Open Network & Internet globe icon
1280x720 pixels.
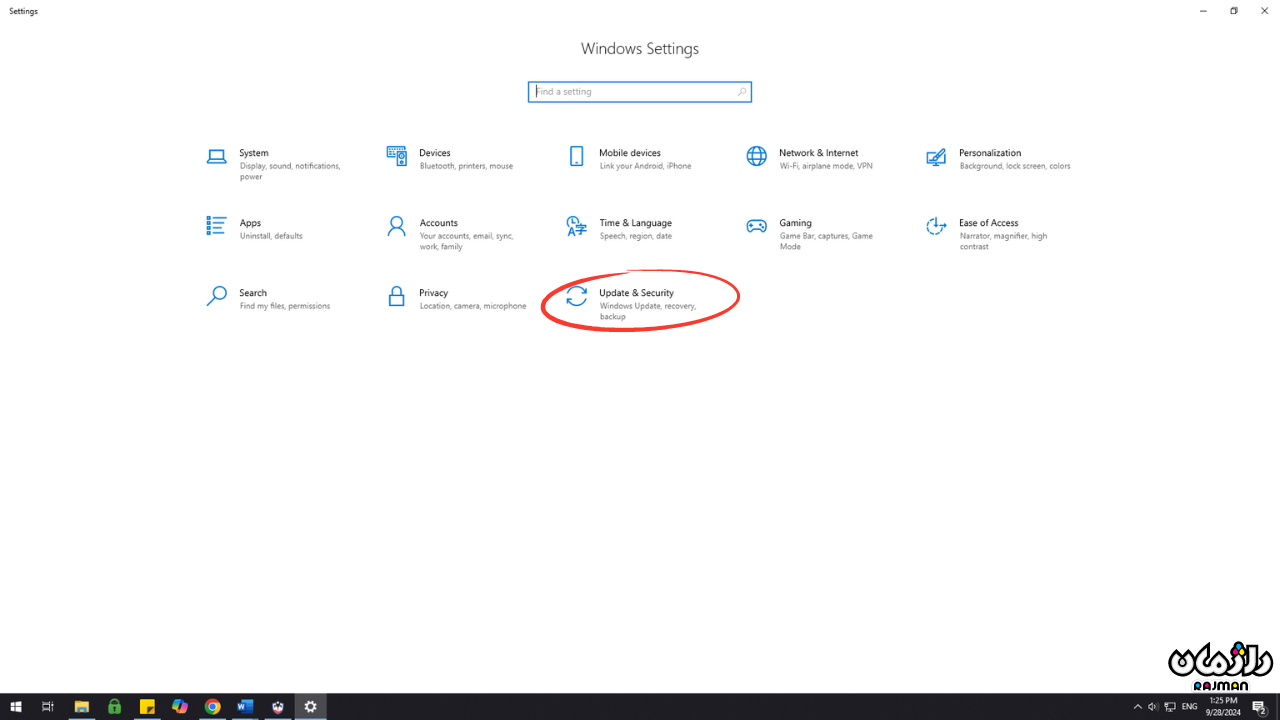(x=757, y=156)
